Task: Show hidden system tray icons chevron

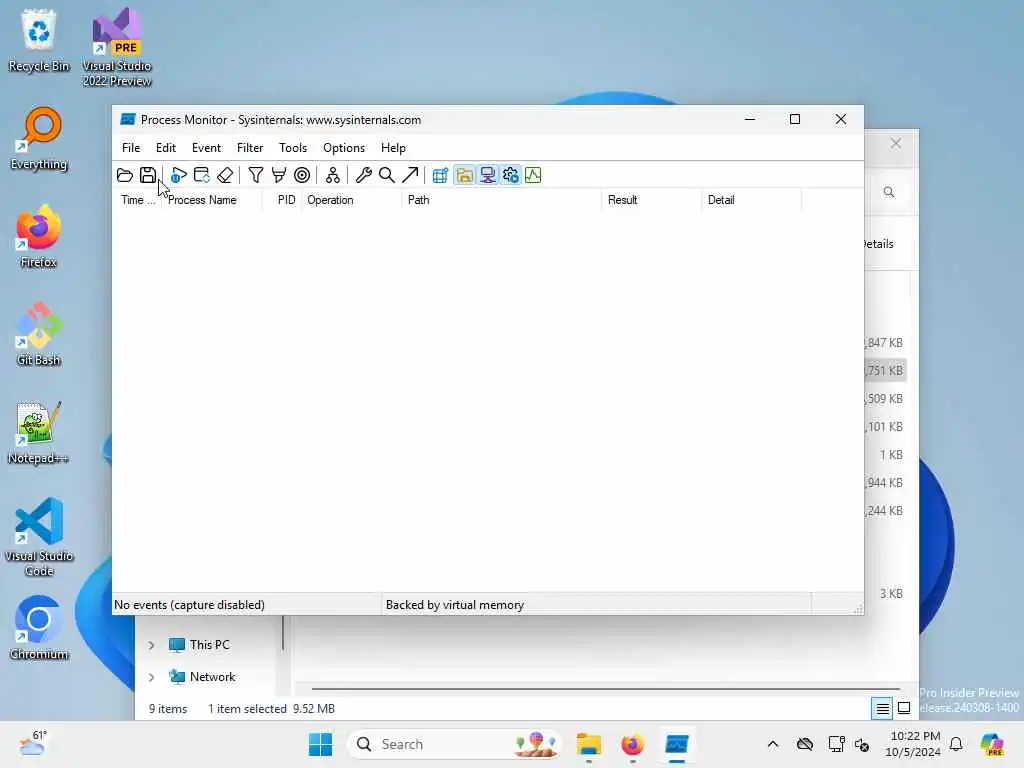Action: tap(773, 744)
